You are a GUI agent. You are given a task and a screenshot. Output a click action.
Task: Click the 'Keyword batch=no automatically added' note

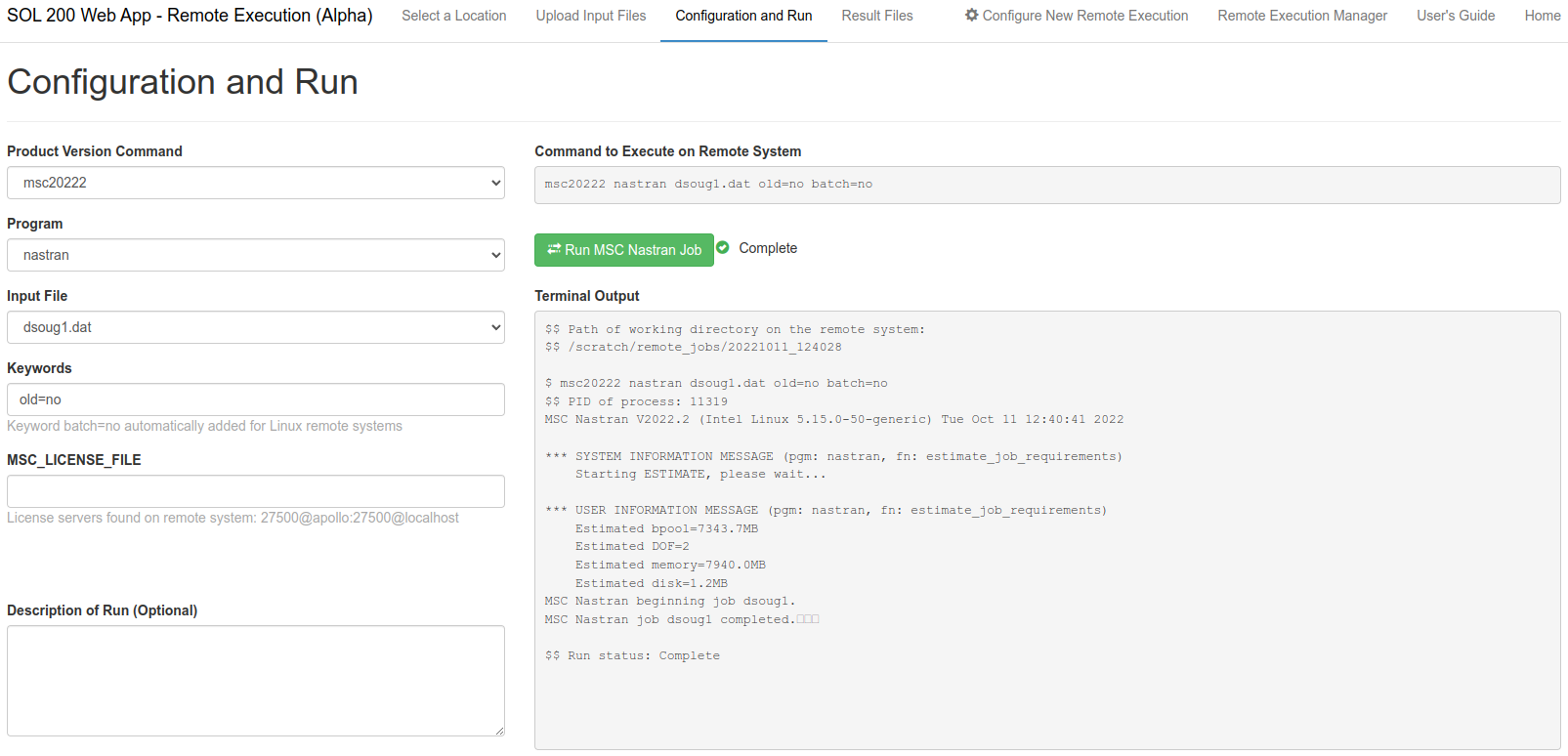coord(204,426)
